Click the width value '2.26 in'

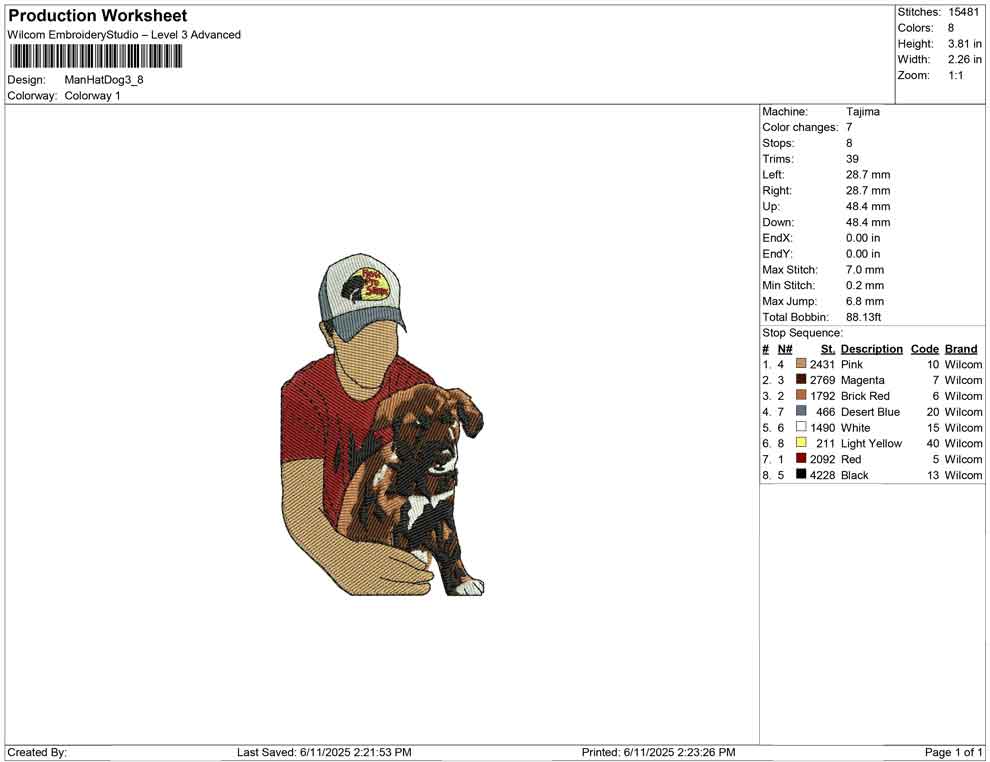pyautogui.click(x=965, y=59)
